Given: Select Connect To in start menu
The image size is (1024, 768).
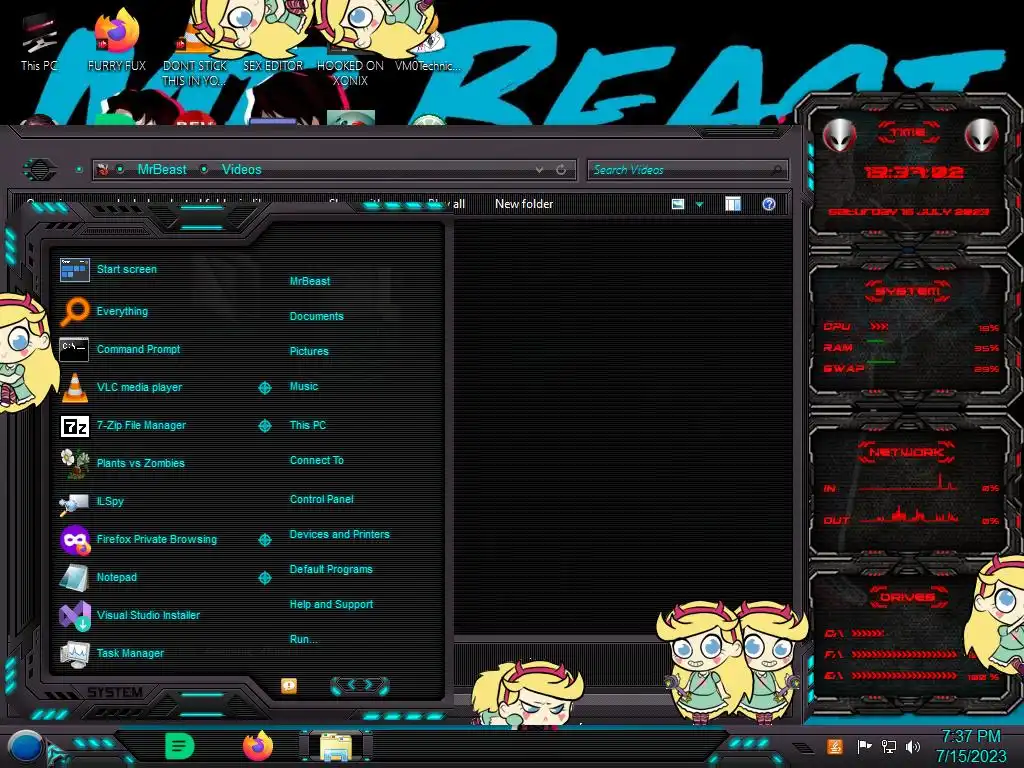Looking at the screenshot, I should point(317,460).
